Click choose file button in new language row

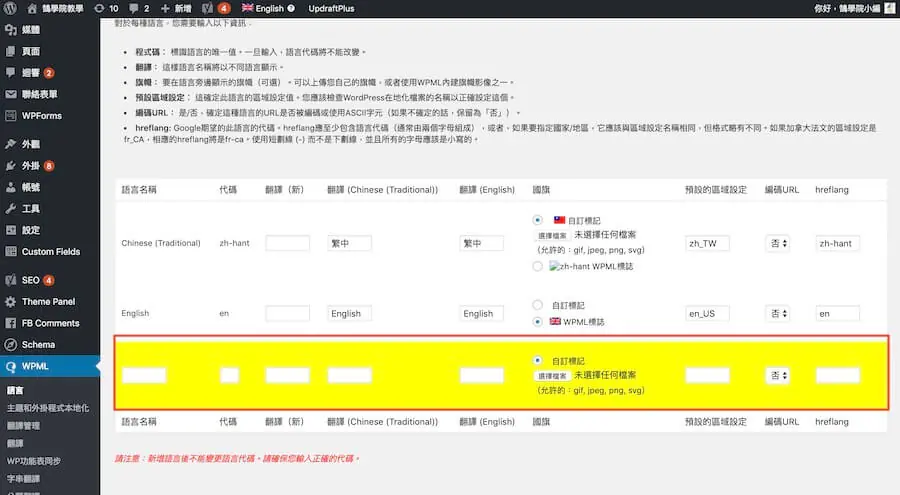552,376
